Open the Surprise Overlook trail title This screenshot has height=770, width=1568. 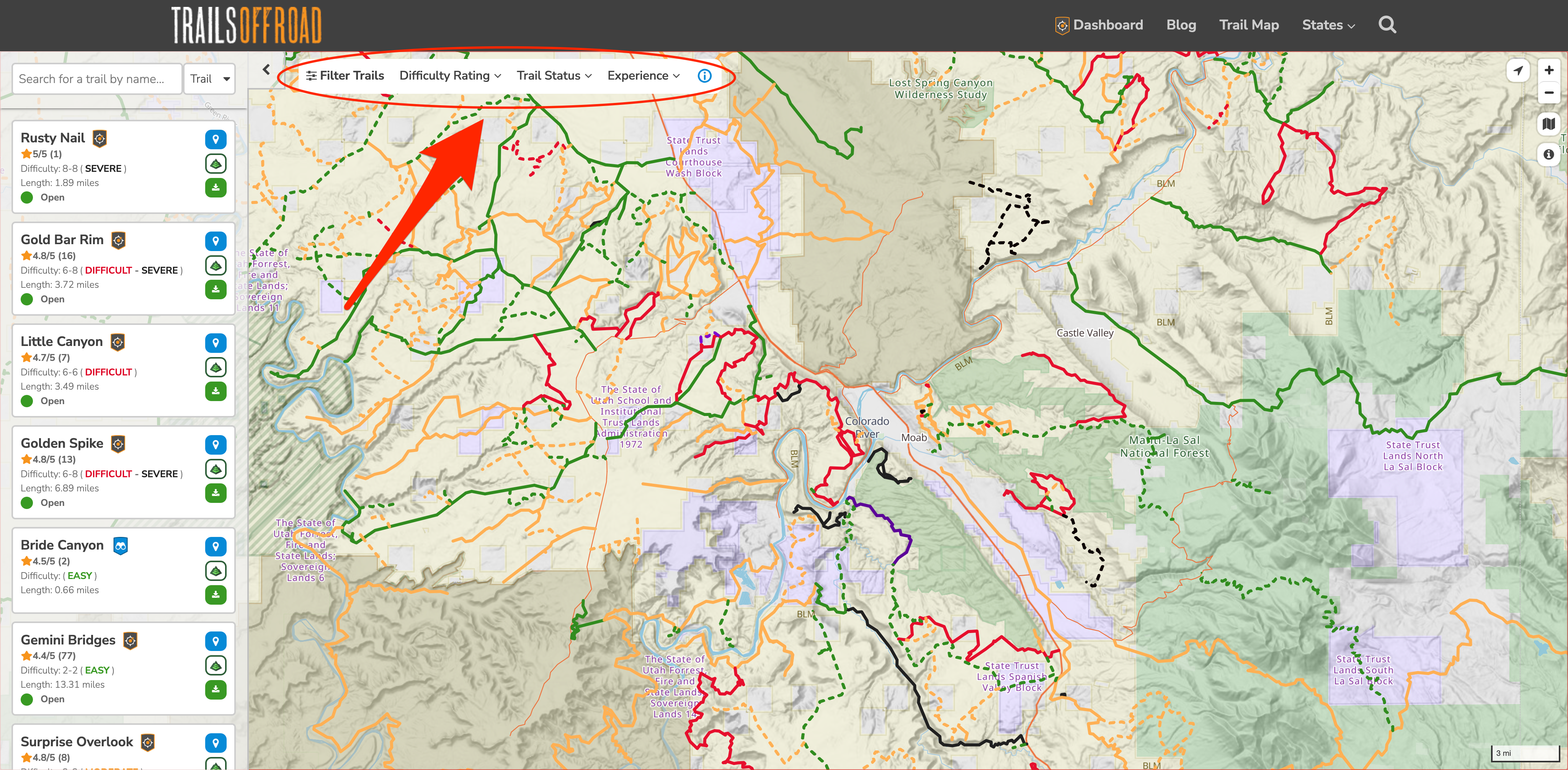77,741
